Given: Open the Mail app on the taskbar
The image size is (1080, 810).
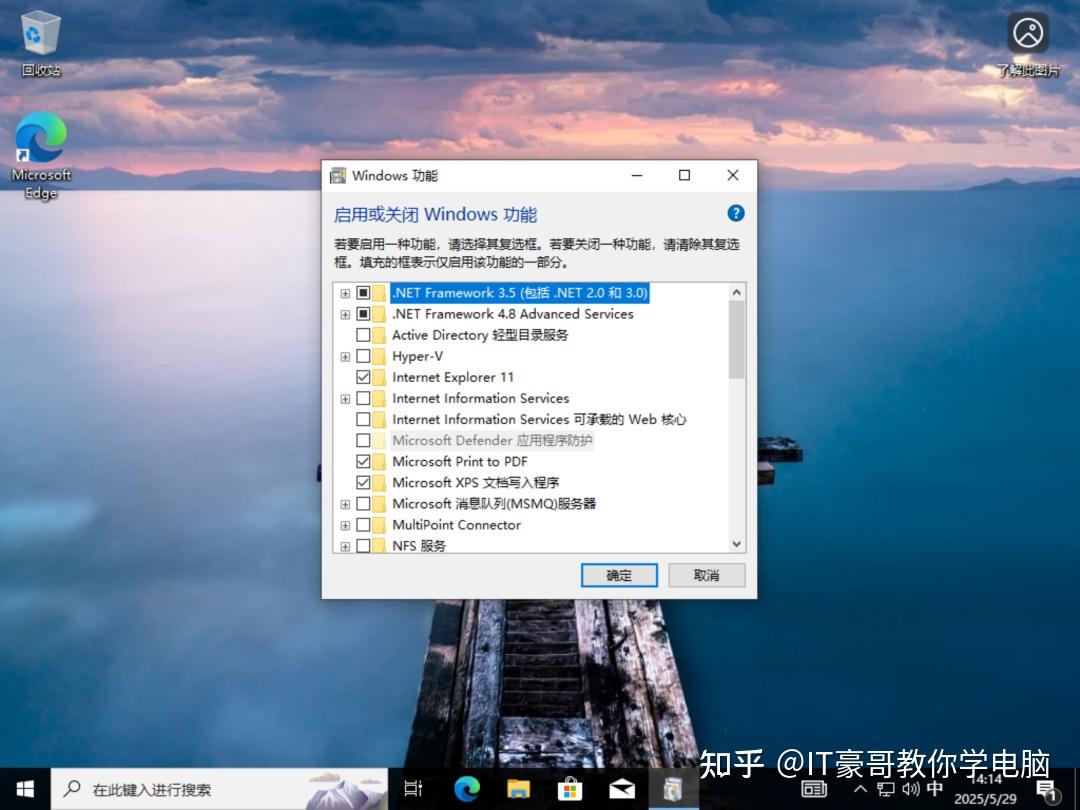Looking at the screenshot, I should coord(621,789).
